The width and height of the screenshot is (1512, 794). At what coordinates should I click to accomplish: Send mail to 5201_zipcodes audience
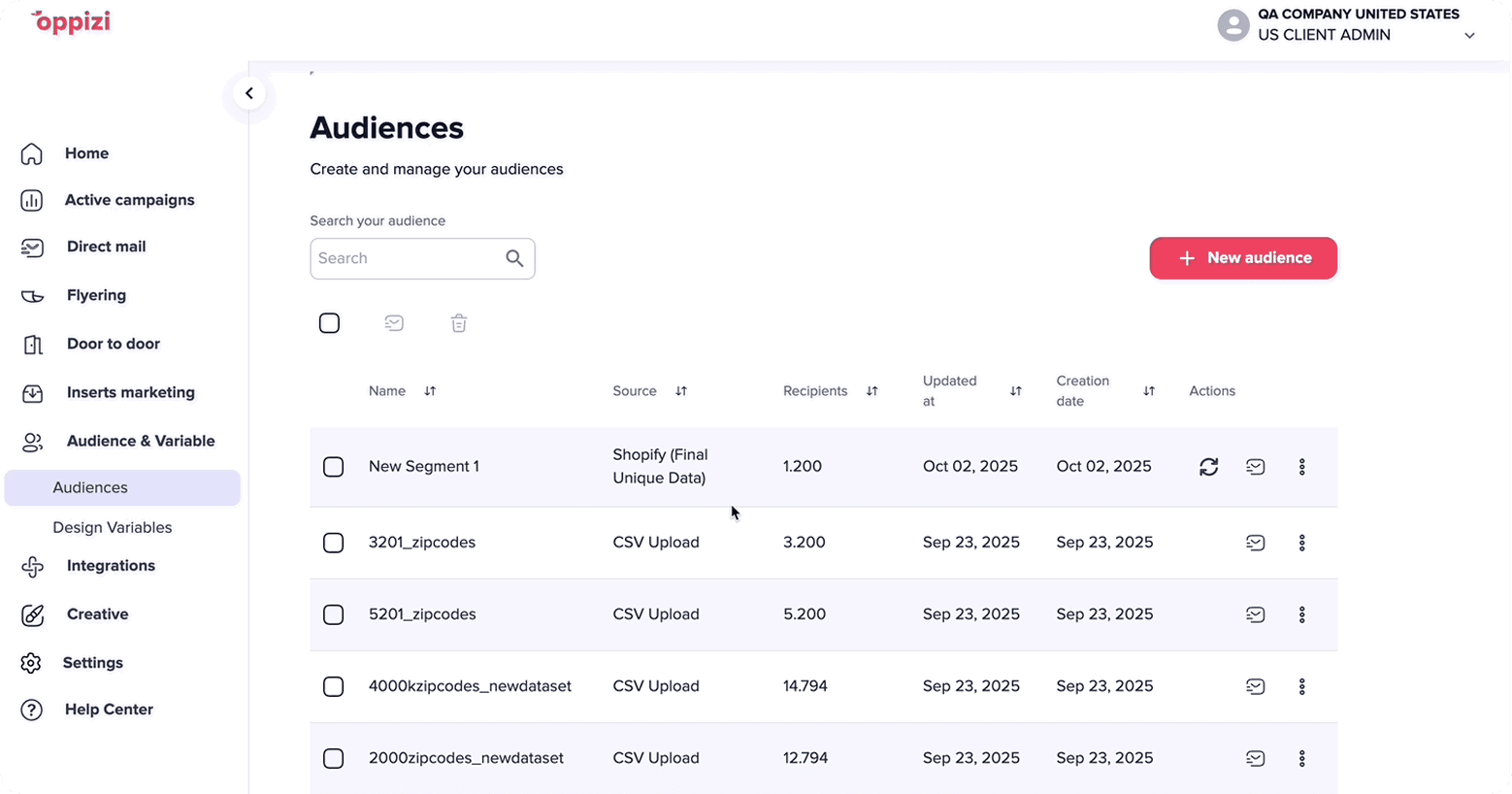[x=1256, y=614]
